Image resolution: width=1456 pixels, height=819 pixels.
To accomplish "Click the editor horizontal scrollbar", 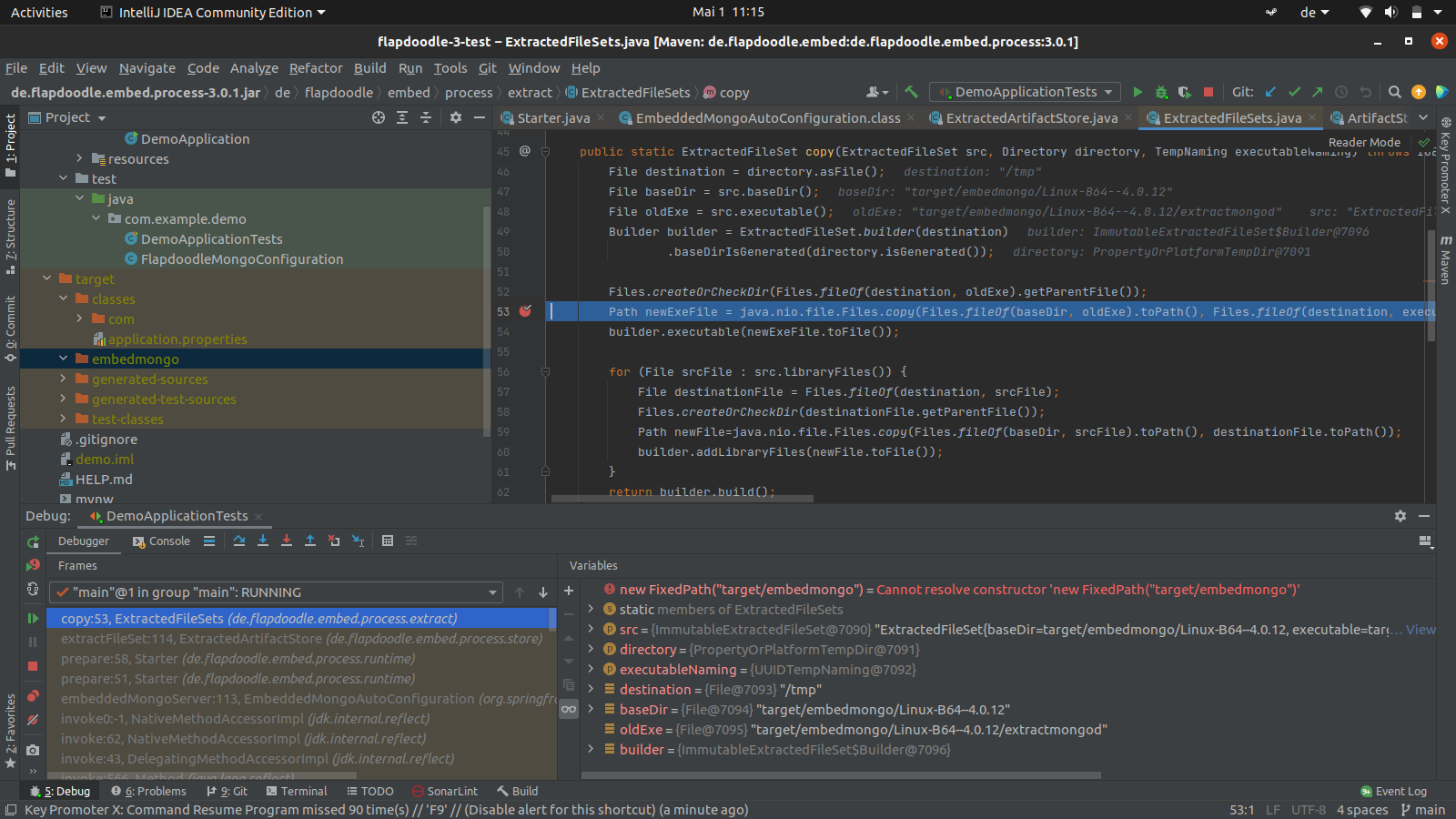I will [682, 499].
